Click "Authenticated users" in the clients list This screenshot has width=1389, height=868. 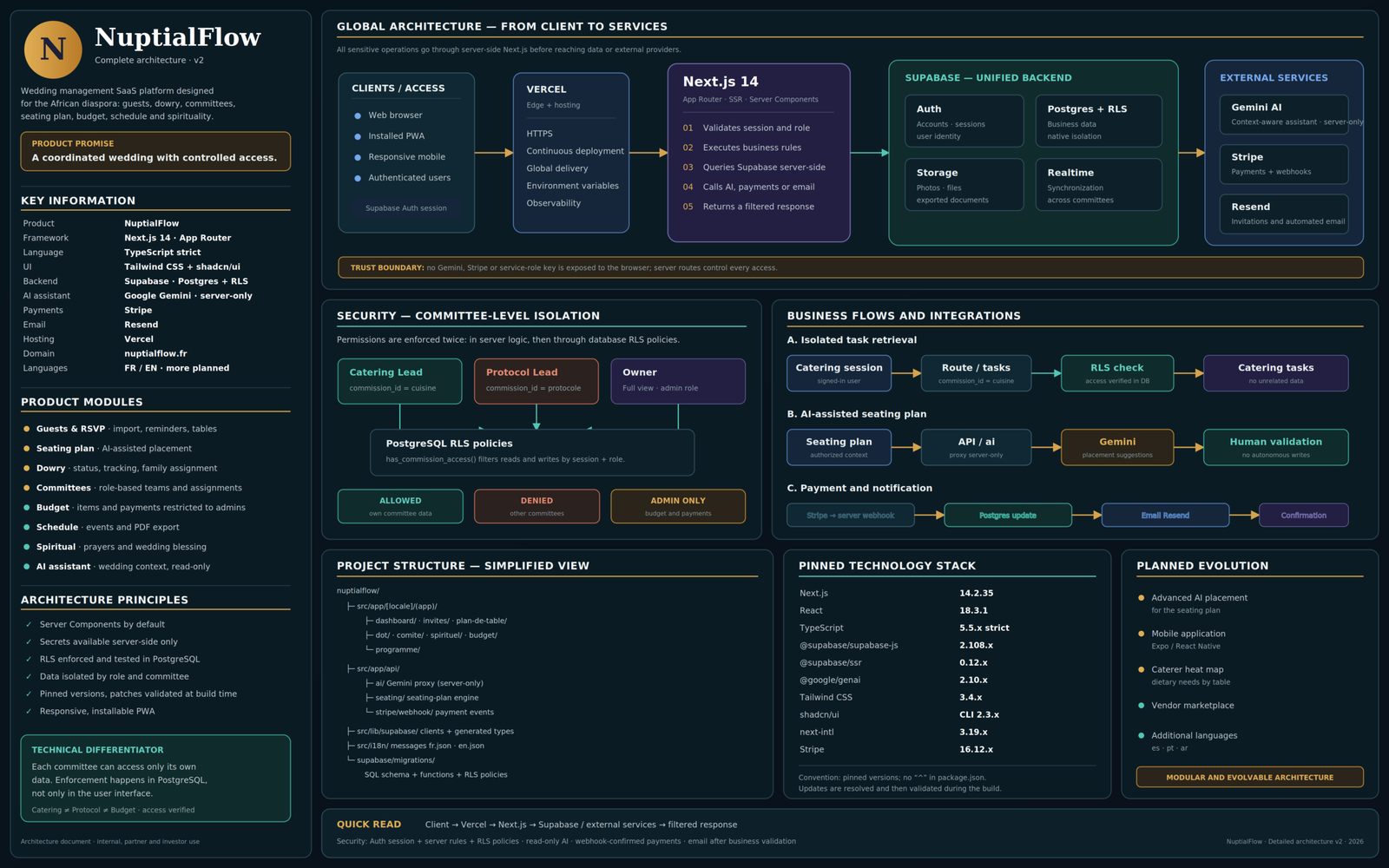point(409,178)
